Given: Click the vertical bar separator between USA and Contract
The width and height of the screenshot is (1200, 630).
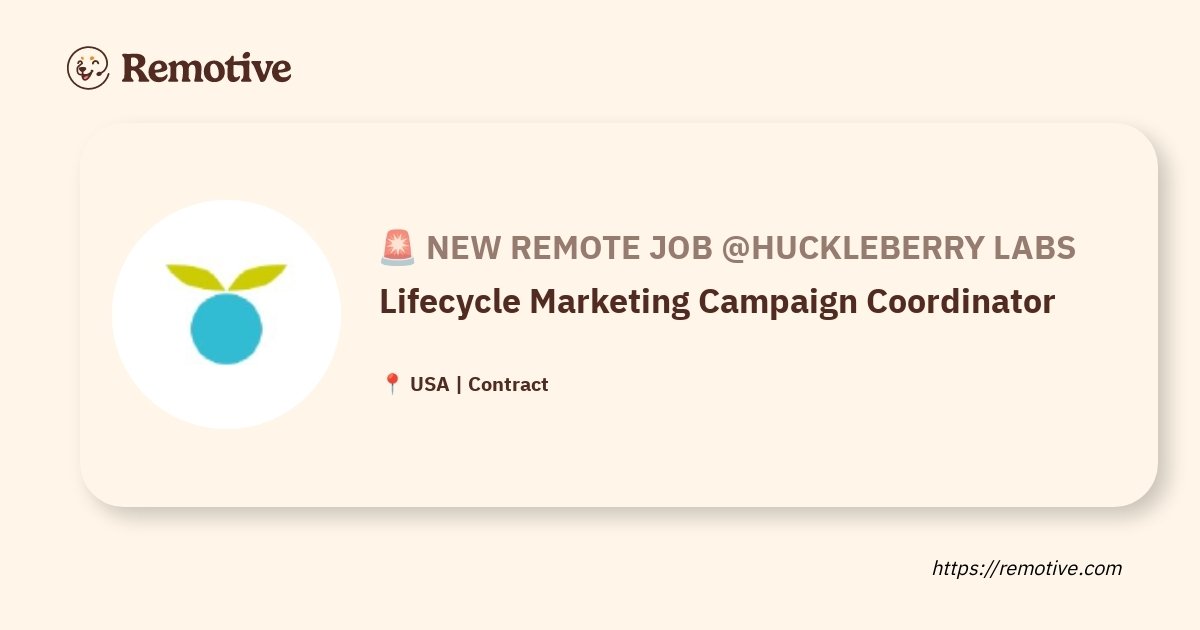Looking at the screenshot, I should coord(459,384).
